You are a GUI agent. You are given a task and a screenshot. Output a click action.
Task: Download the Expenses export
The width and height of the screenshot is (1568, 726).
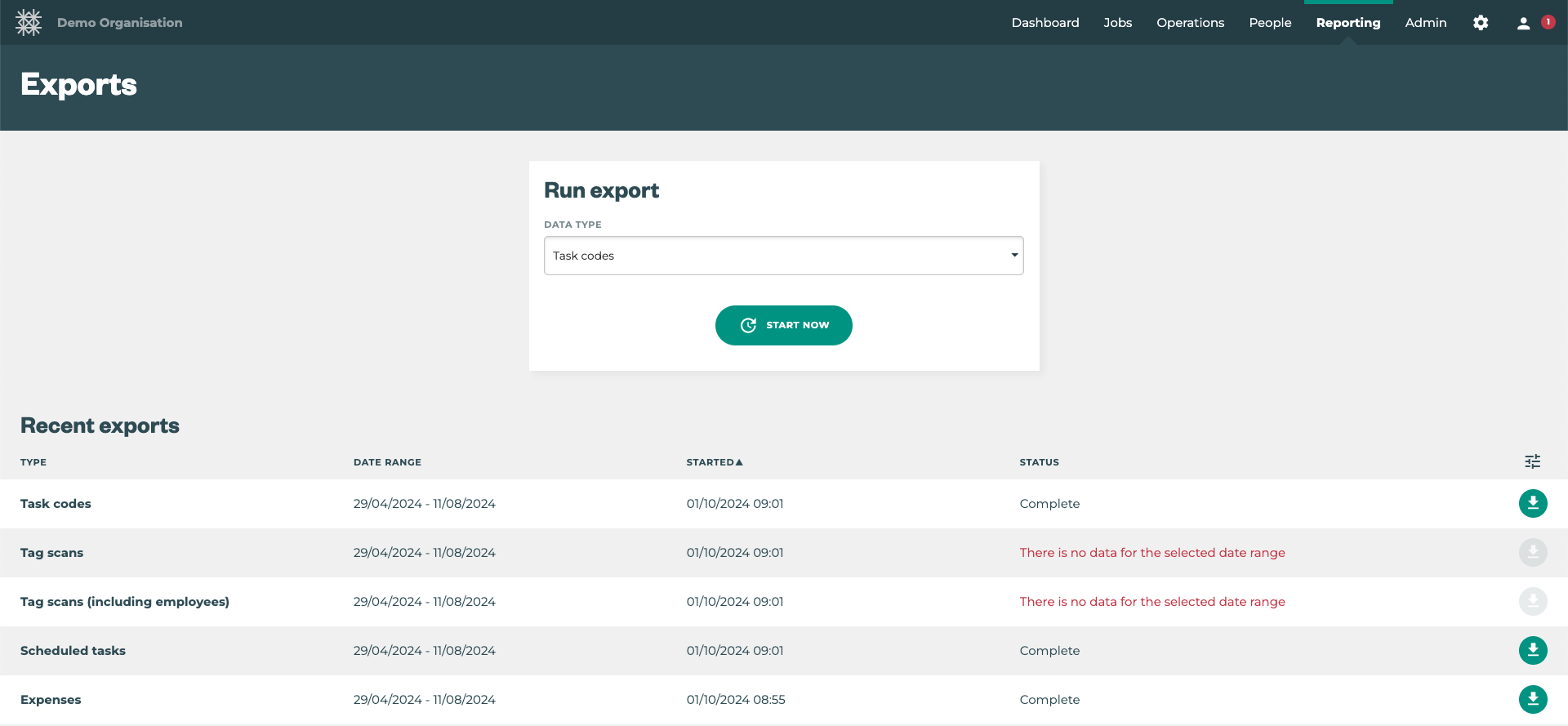point(1532,700)
